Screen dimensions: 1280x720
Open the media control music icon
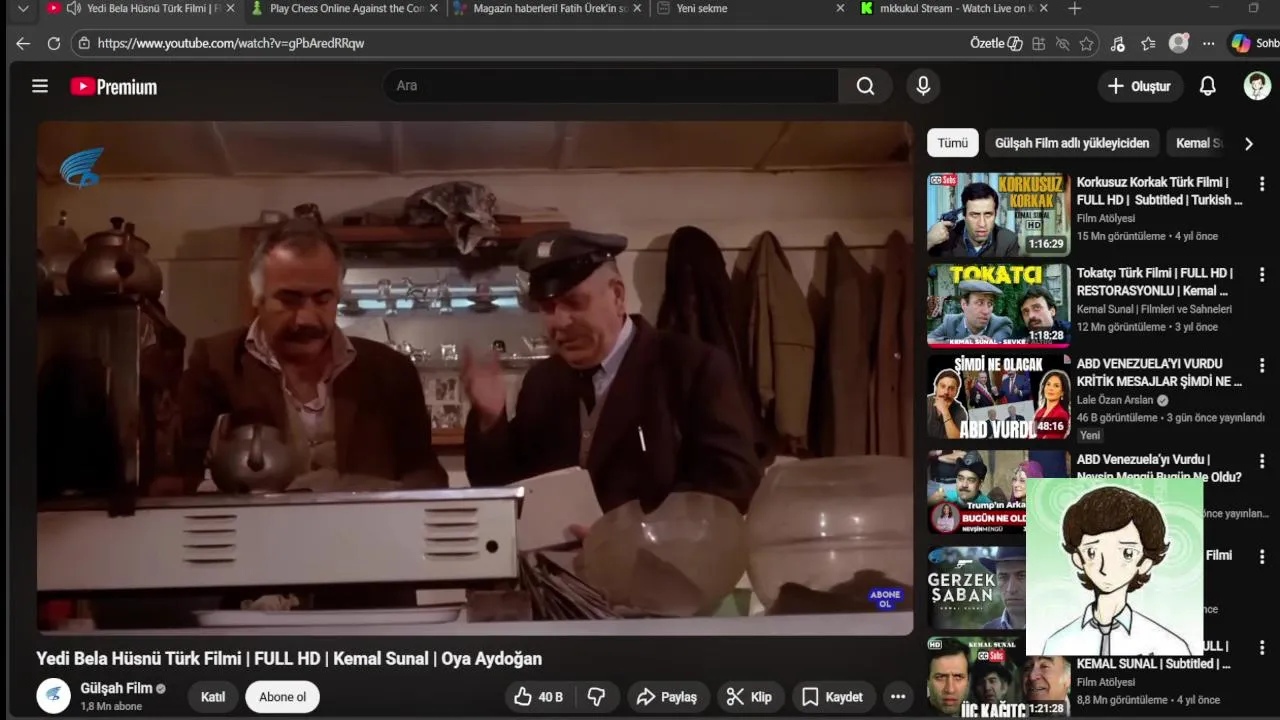[1118, 43]
